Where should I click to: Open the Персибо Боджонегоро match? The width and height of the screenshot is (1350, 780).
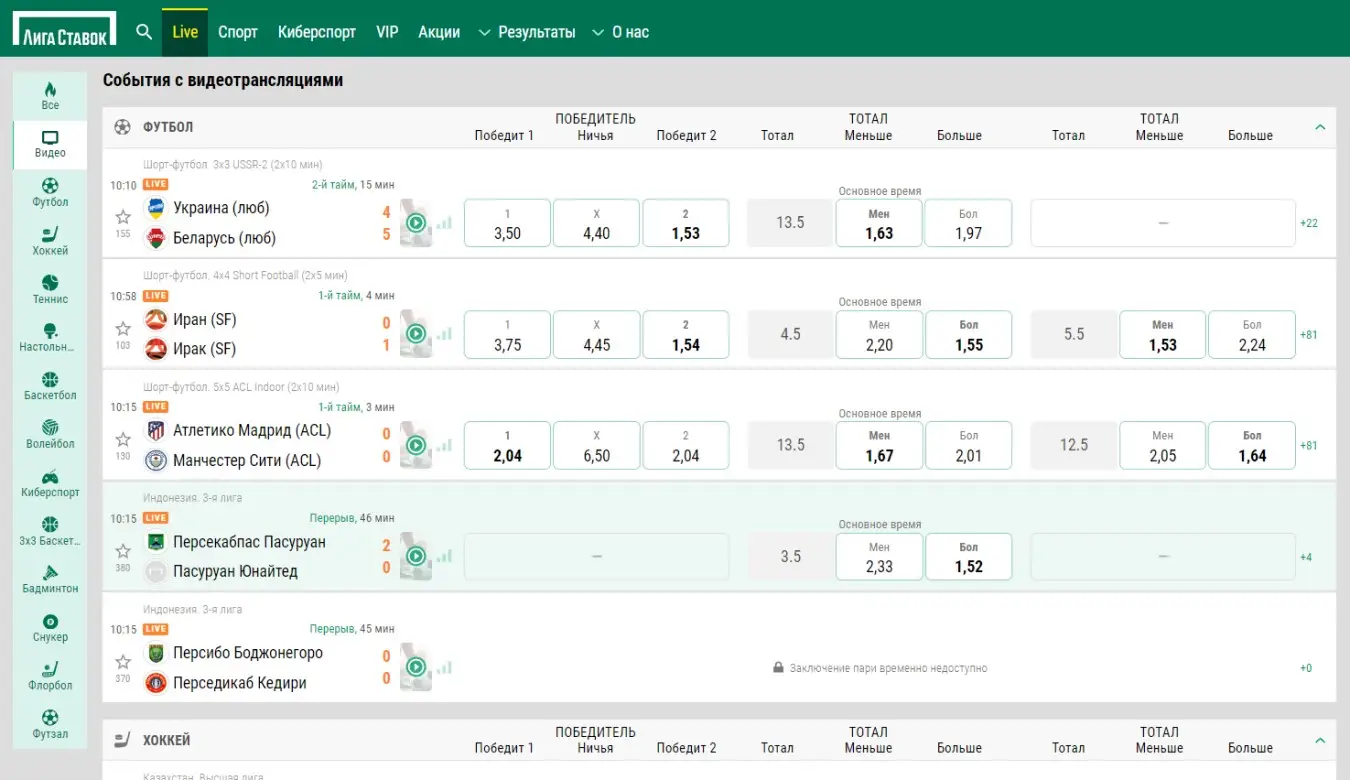coord(248,653)
